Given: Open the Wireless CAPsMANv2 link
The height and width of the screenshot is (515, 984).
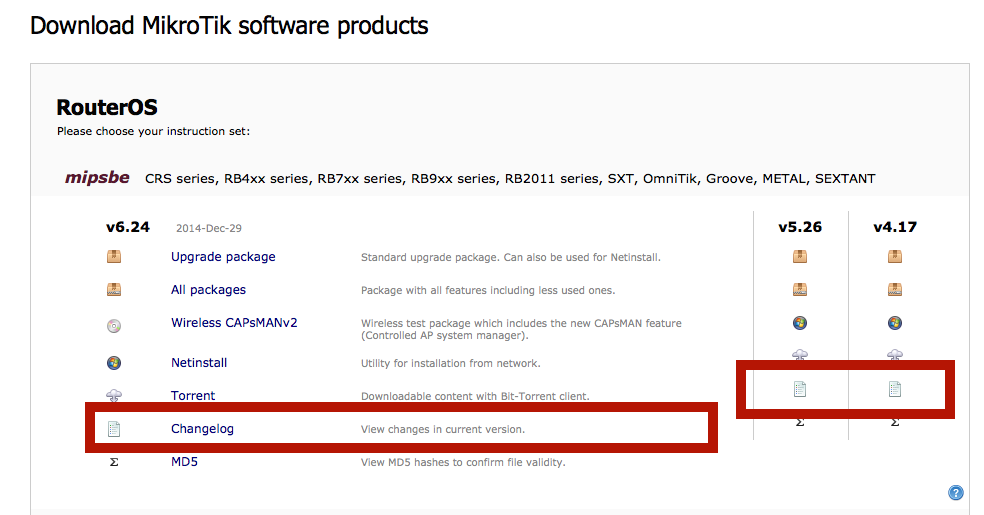Looking at the screenshot, I should [x=234, y=322].
